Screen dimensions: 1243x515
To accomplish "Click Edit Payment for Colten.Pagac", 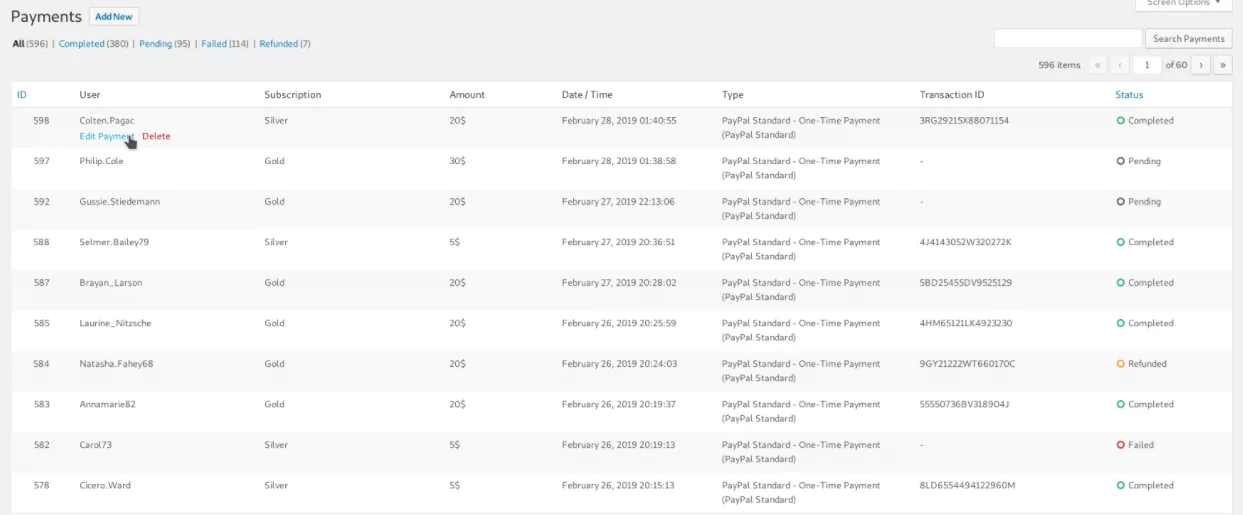I will 107,136.
